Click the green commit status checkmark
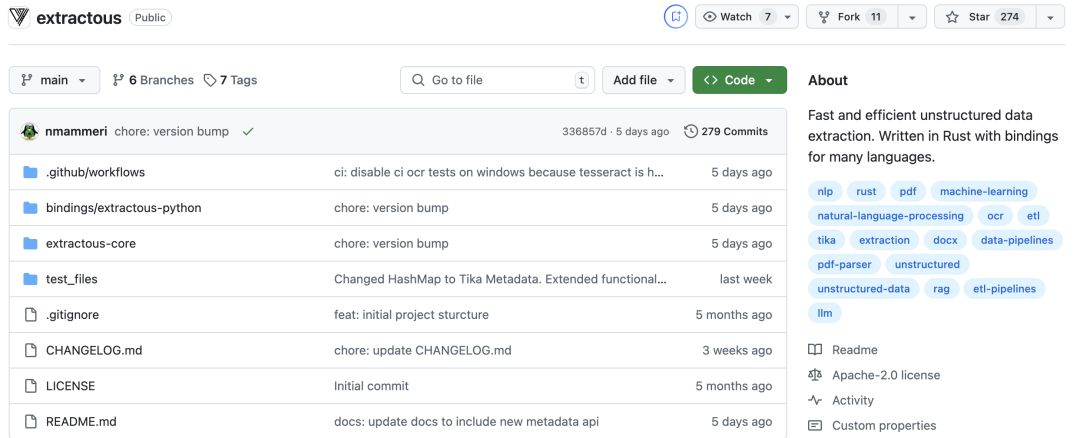 (247, 131)
